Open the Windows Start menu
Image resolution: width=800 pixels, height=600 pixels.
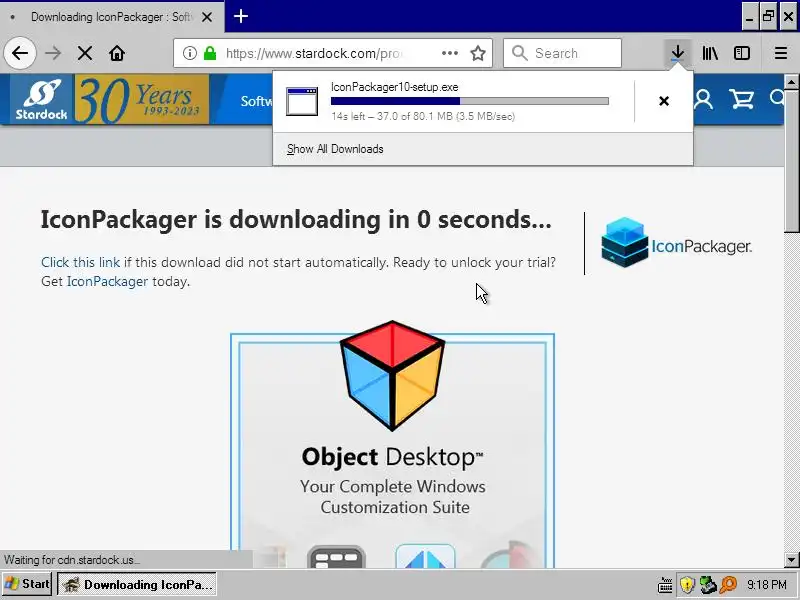click(x=27, y=584)
